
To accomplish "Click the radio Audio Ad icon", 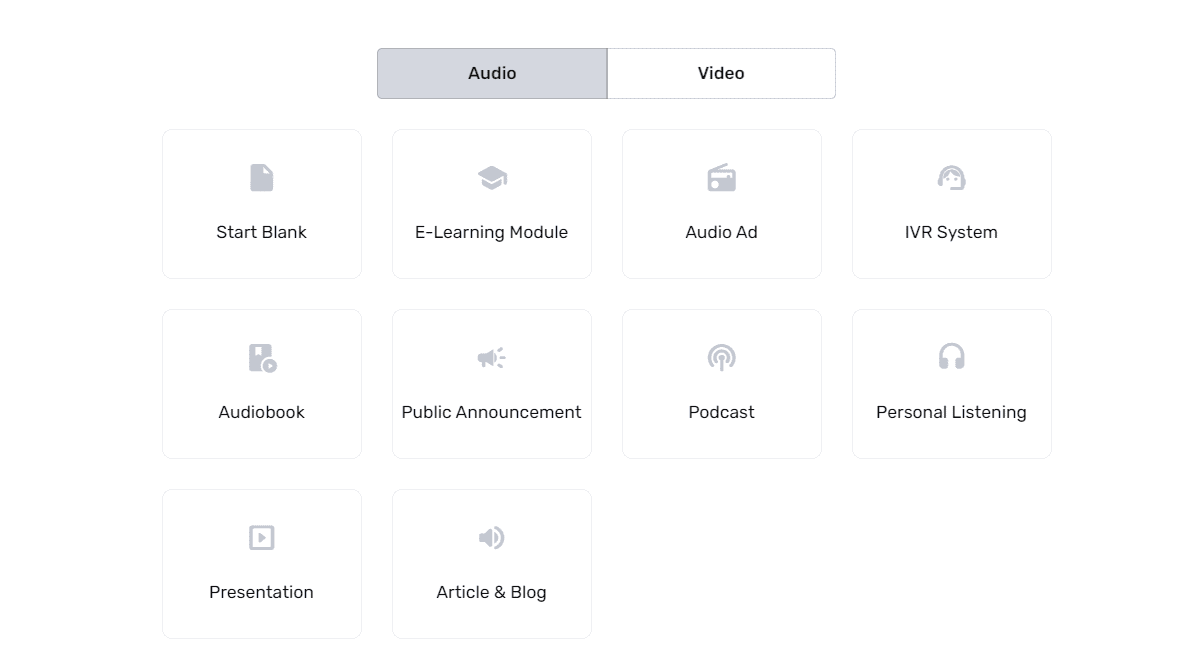I will (x=721, y=178).
